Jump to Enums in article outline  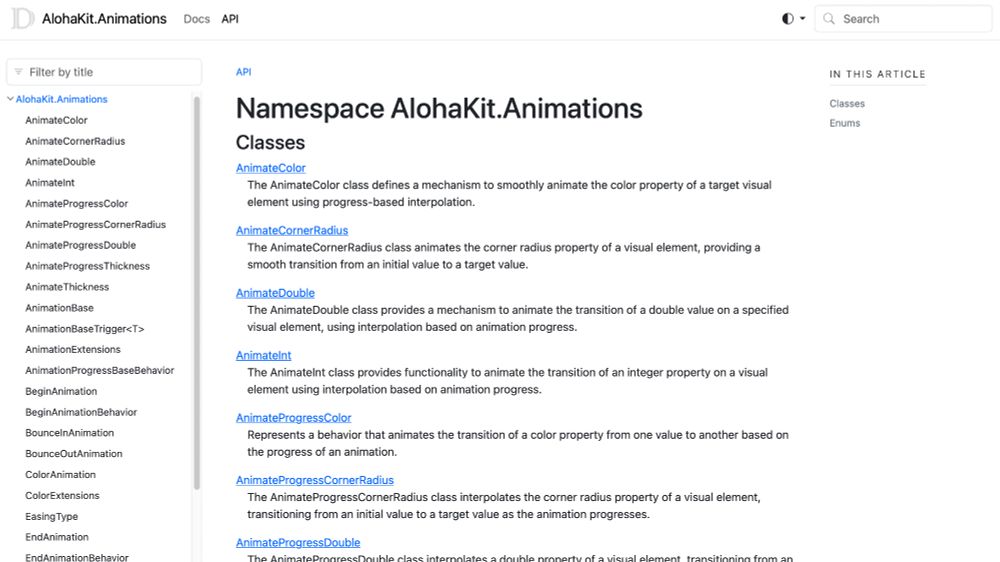pyautogui.click(x=844, y=123)
